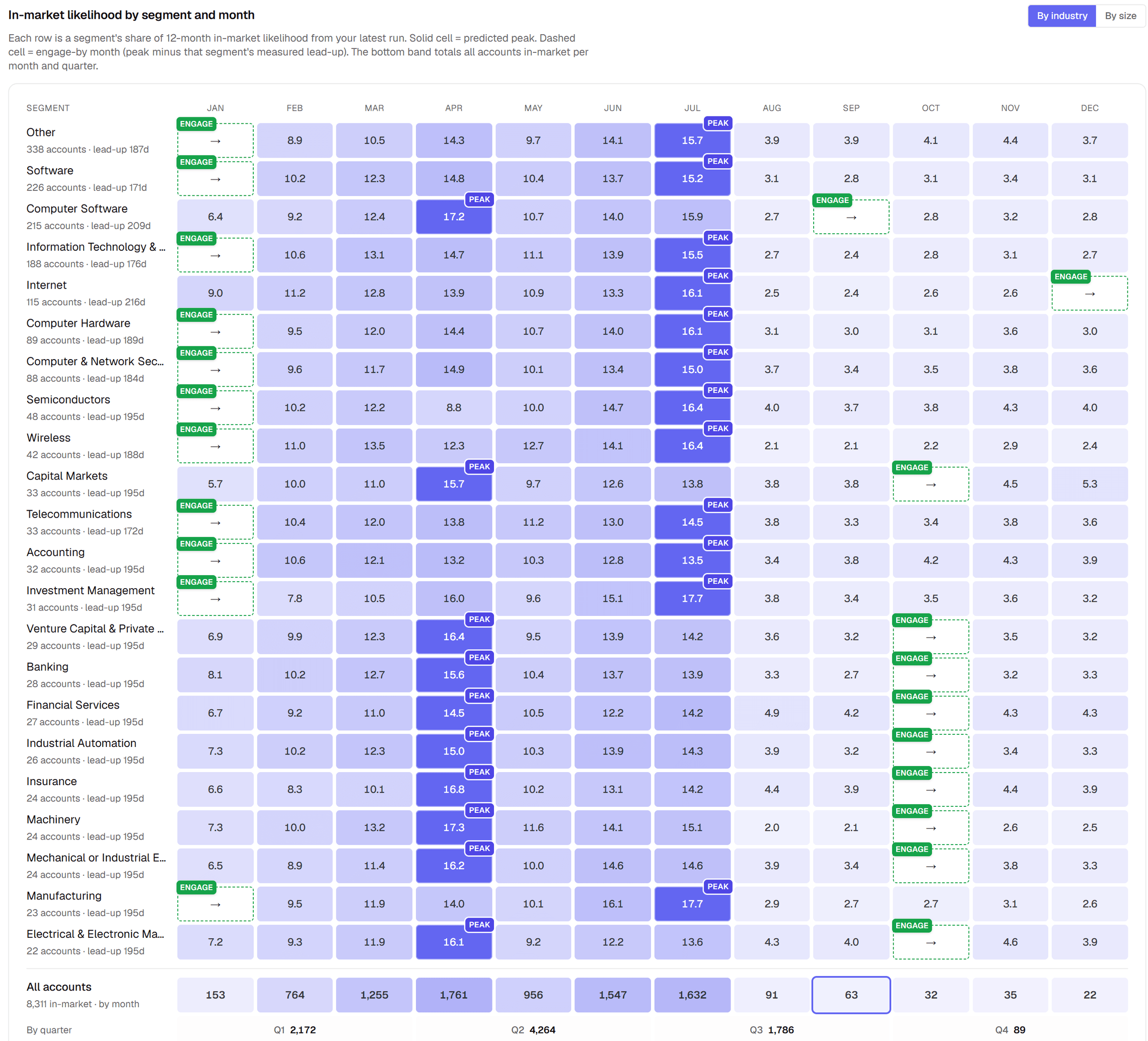Viewport: 1148px width, 1041px height.
Task: Select the Semiconductors segment row label
Action: pyautogui.click(x=68, y=400)
